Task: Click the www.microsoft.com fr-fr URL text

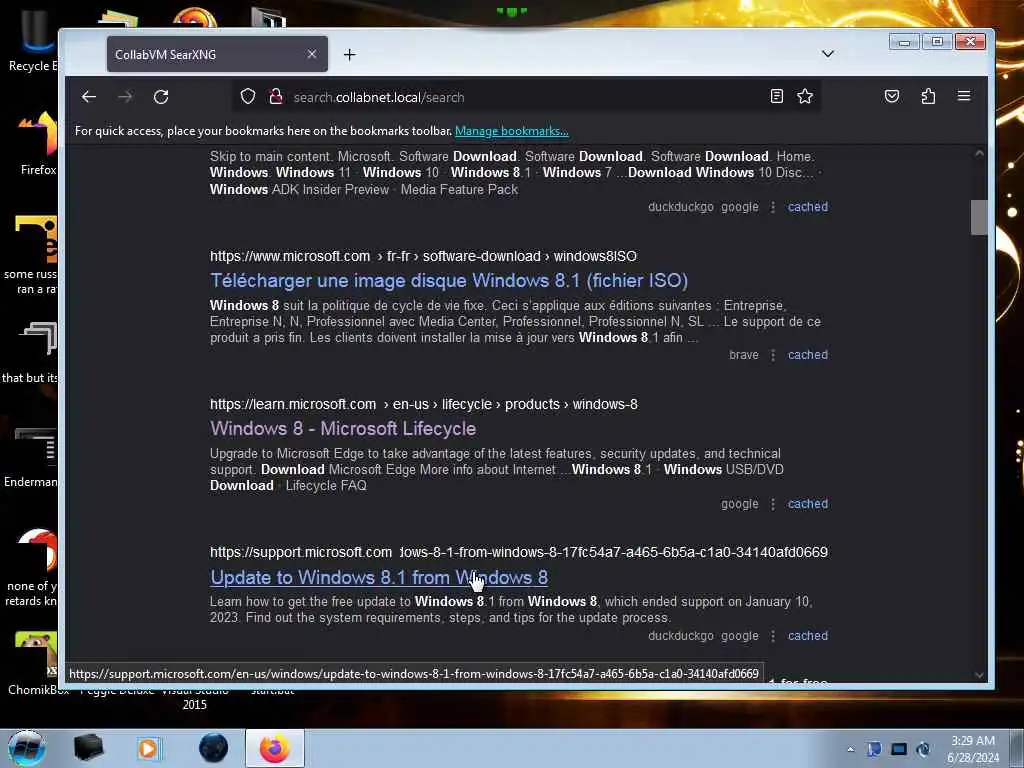Action: (423, 256)
